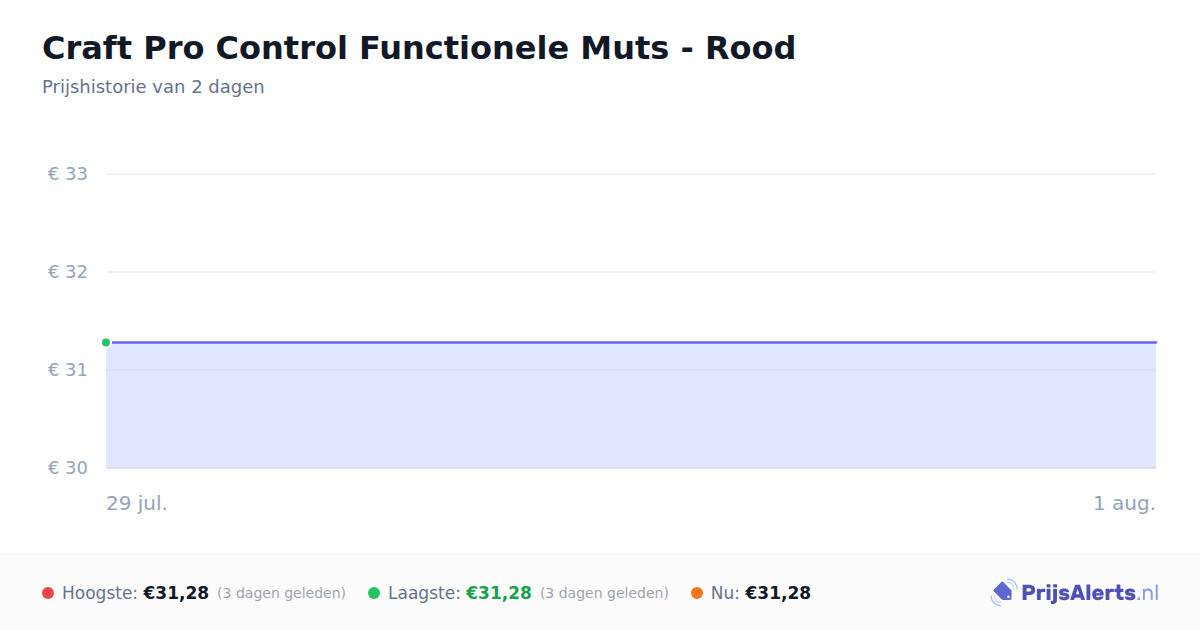The width and height of the screenshot is (1200, 630).
Task: Click the red Hoogste legend dot
Action: click(x=48, y=593)
